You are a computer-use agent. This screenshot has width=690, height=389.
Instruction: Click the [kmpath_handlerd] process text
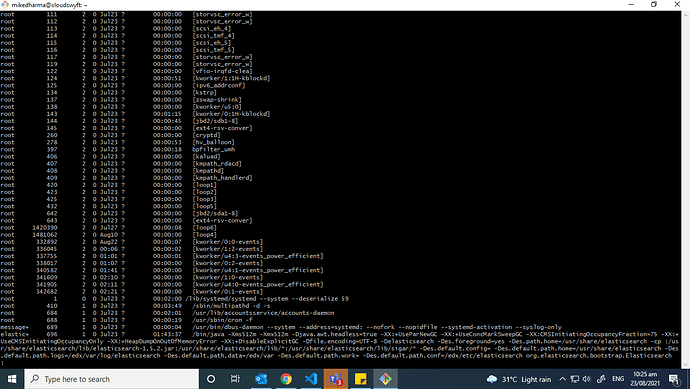222,178
